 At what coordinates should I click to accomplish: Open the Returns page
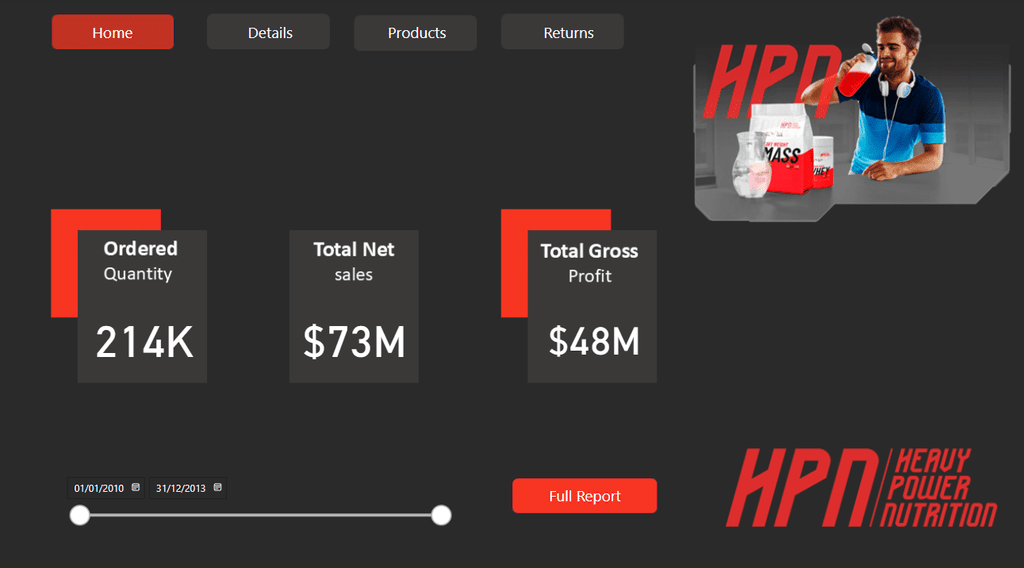562,32
